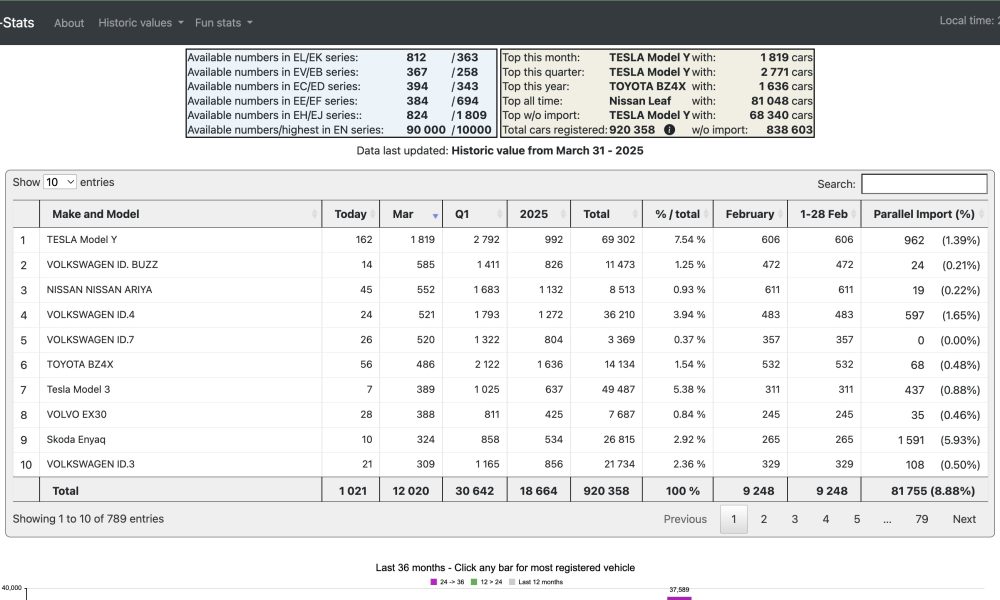Click the Stats site brand logo text

tap(17, 23)
